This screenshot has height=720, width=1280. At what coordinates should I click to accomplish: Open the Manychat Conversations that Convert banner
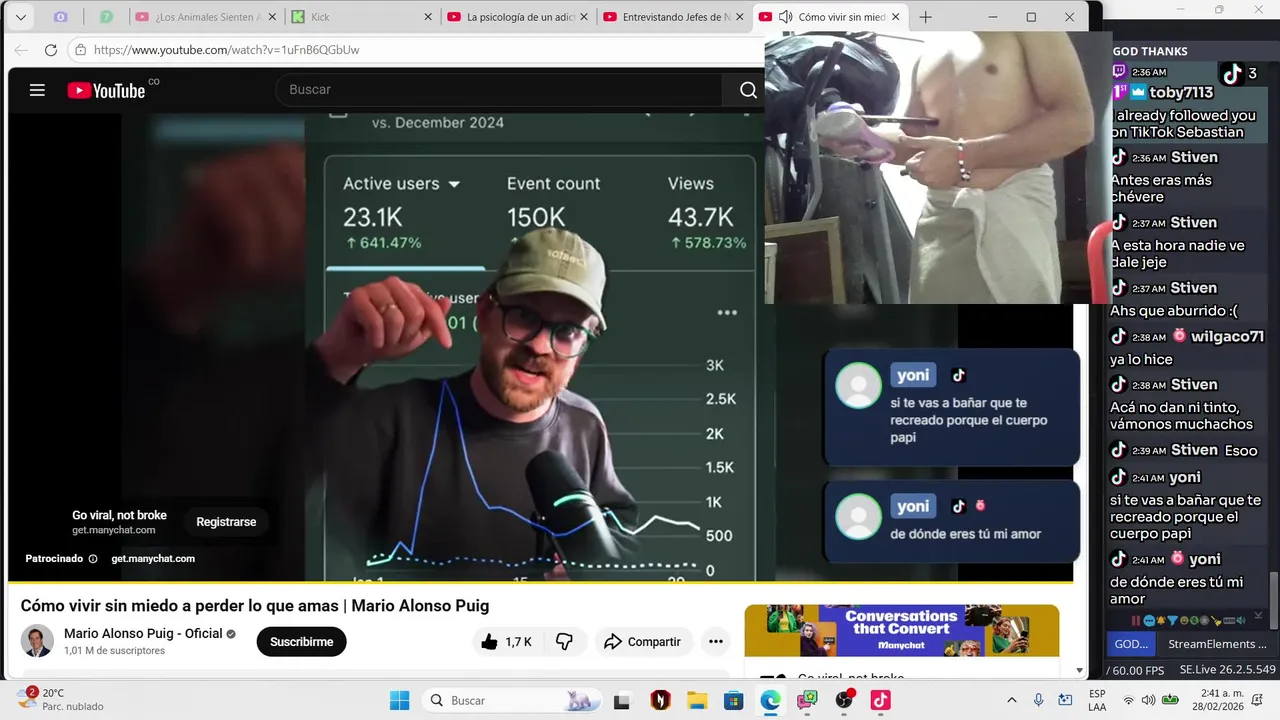coord(901,630)
